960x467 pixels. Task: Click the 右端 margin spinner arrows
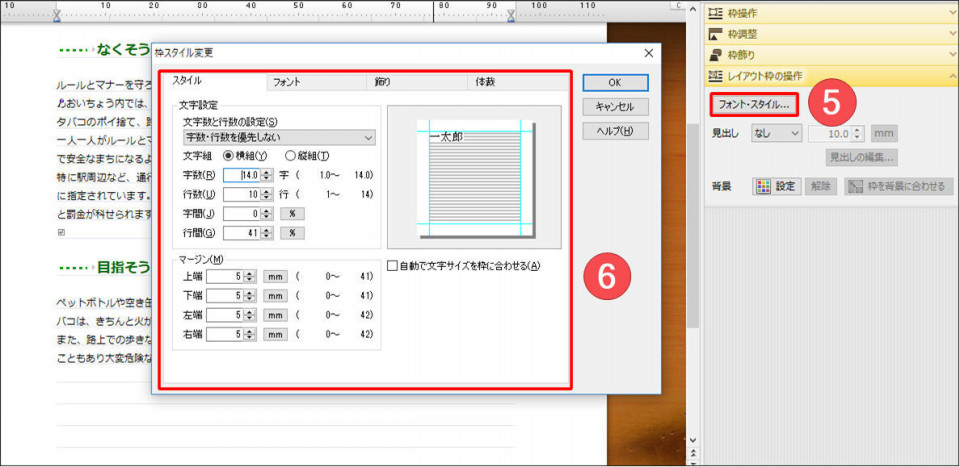coord(249,335)
